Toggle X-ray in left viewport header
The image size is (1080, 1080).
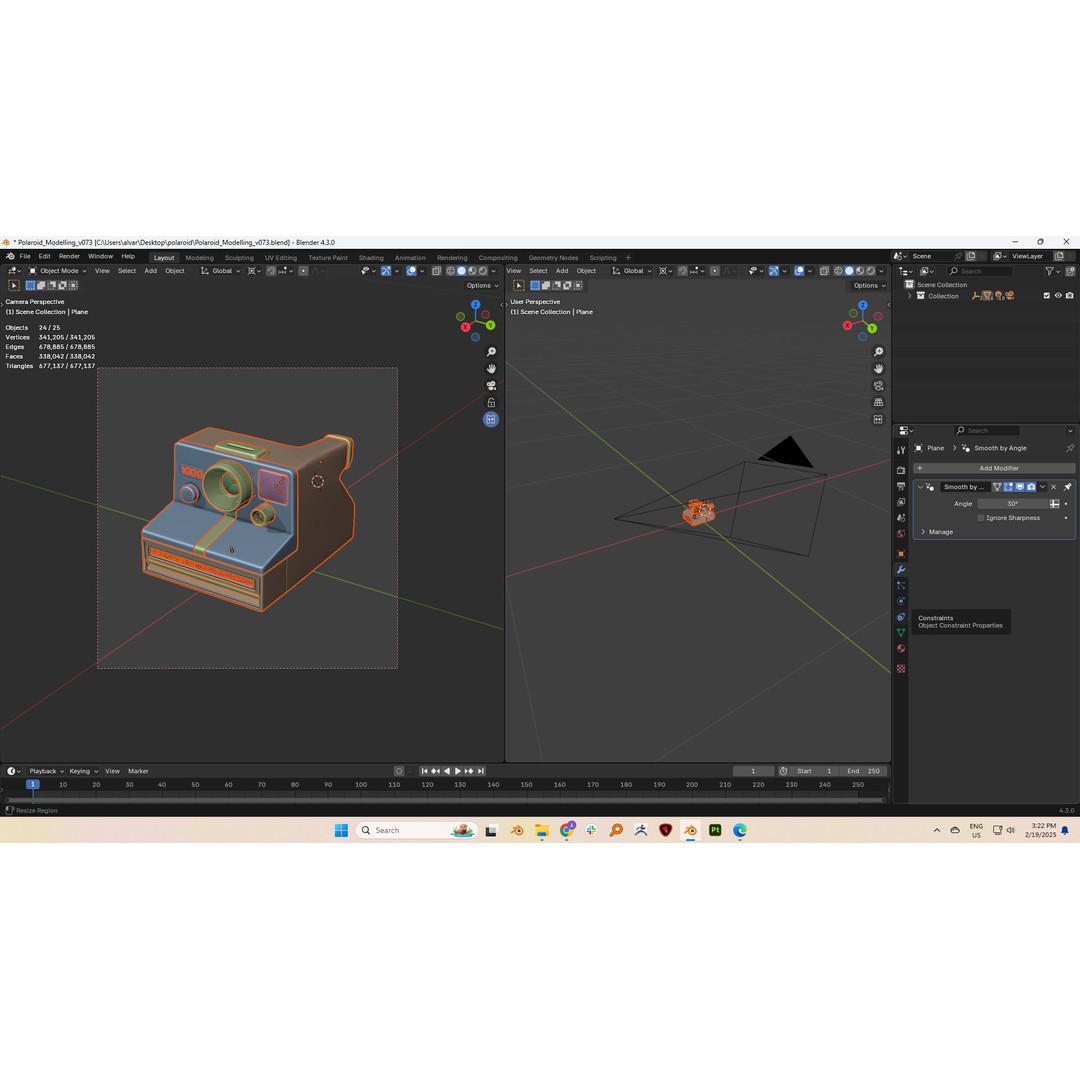(x=436, y=271)
